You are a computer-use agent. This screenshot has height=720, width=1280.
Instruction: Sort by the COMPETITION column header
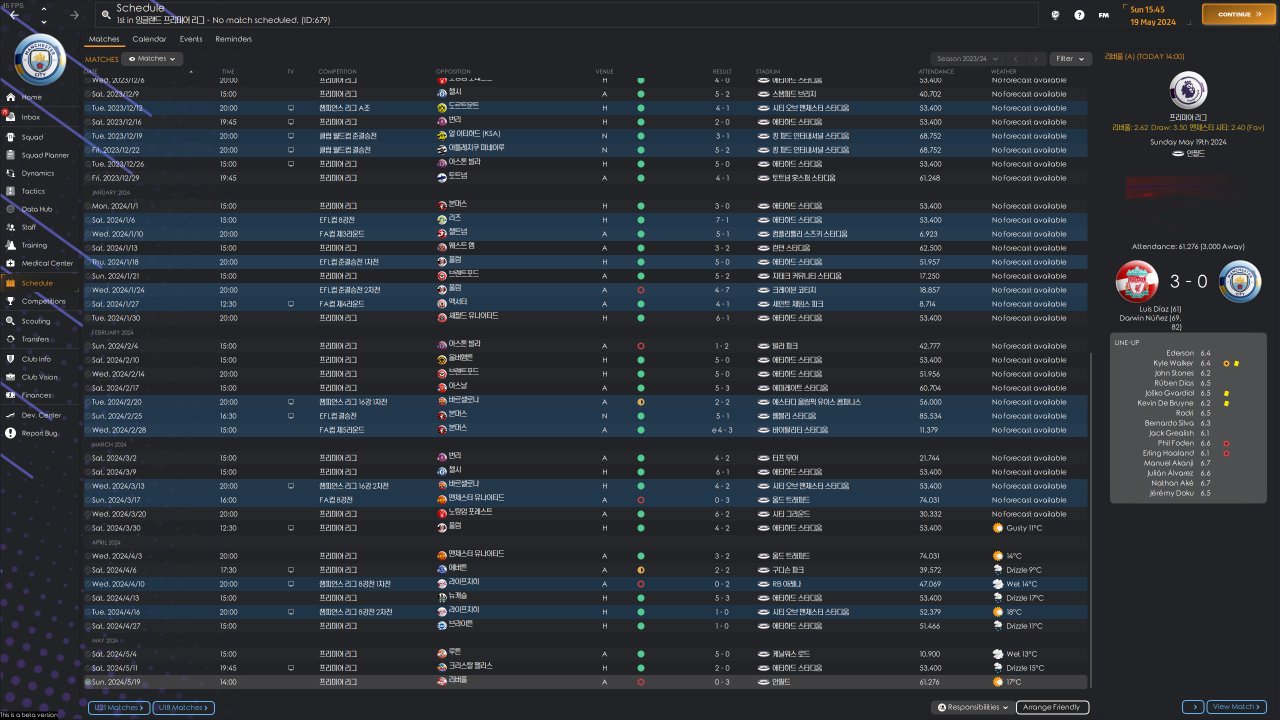[337, 72]
